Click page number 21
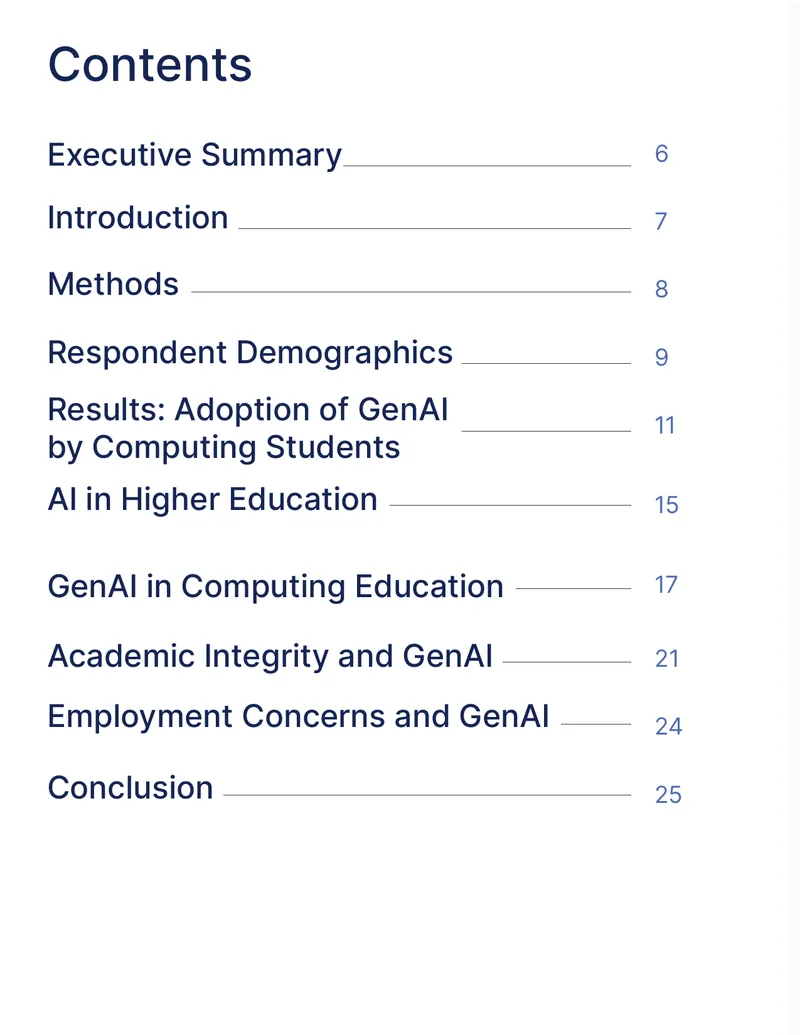This screenshot has width=800, height=1035. (667, 659)
